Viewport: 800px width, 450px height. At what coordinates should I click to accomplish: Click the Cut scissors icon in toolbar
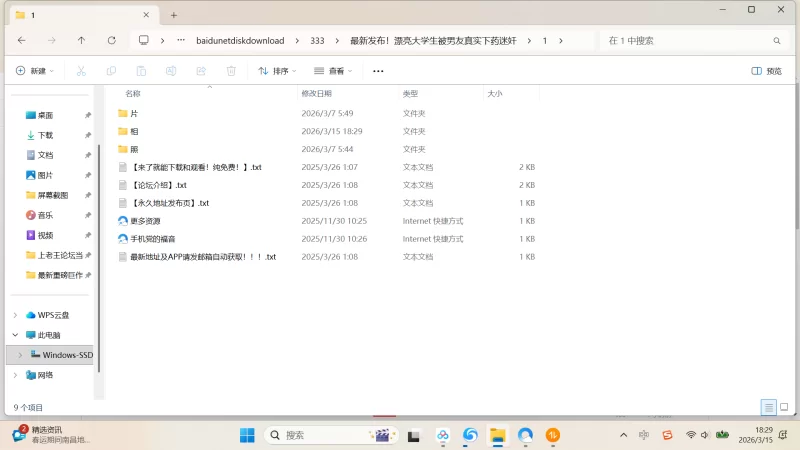tap(81, 71)
